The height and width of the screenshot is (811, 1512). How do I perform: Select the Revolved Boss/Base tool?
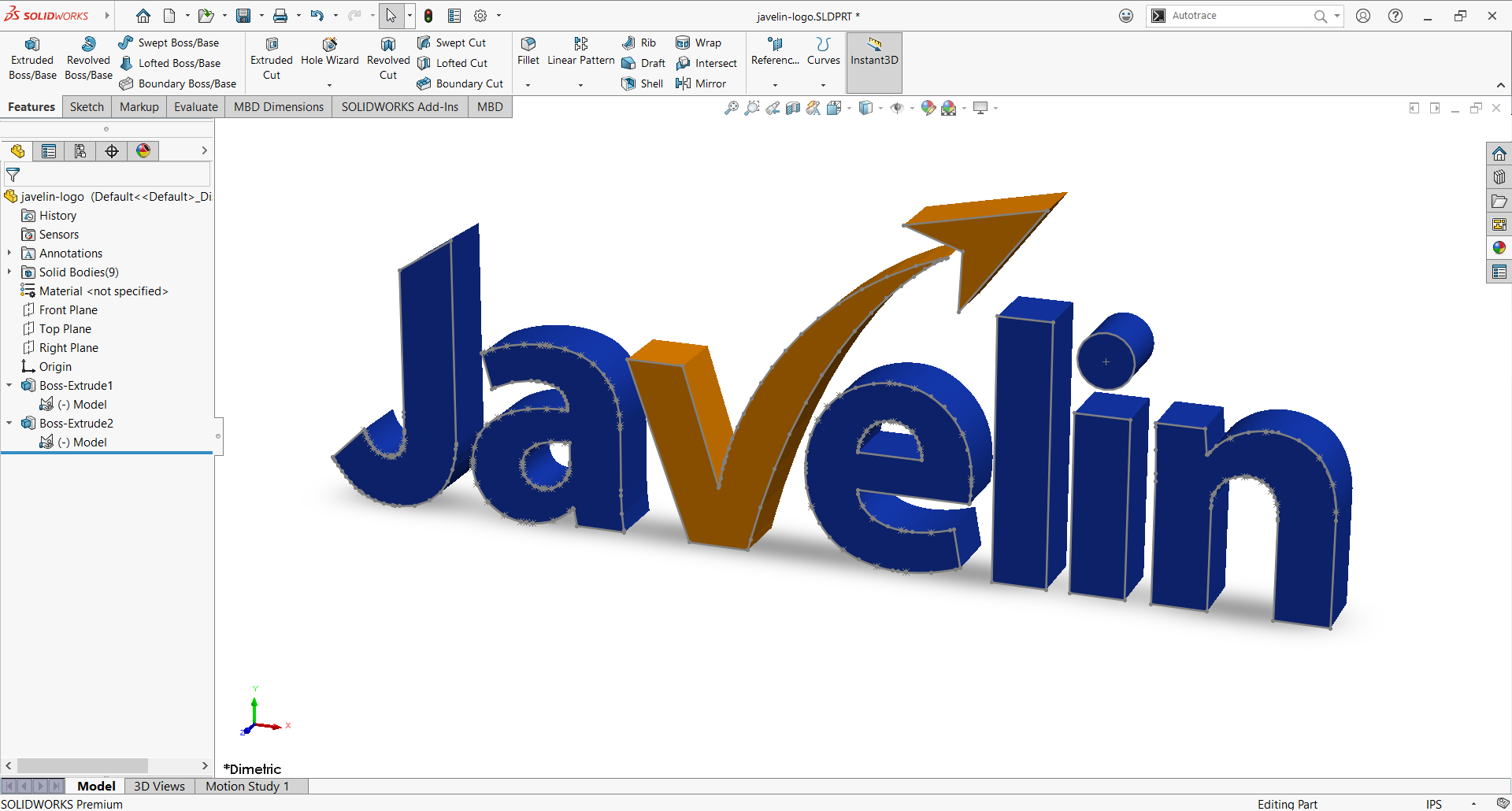[88, 59]
